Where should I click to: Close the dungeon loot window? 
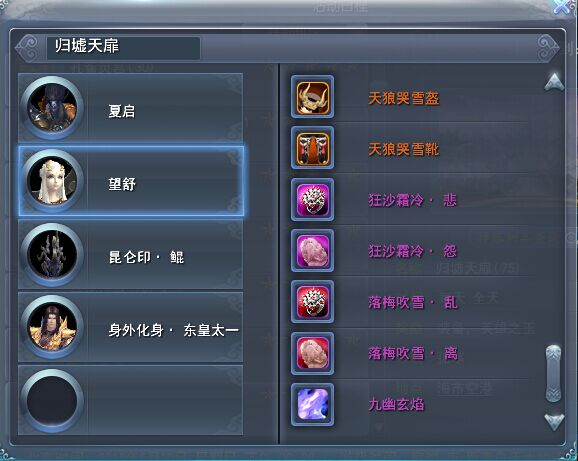coord(562,6)
